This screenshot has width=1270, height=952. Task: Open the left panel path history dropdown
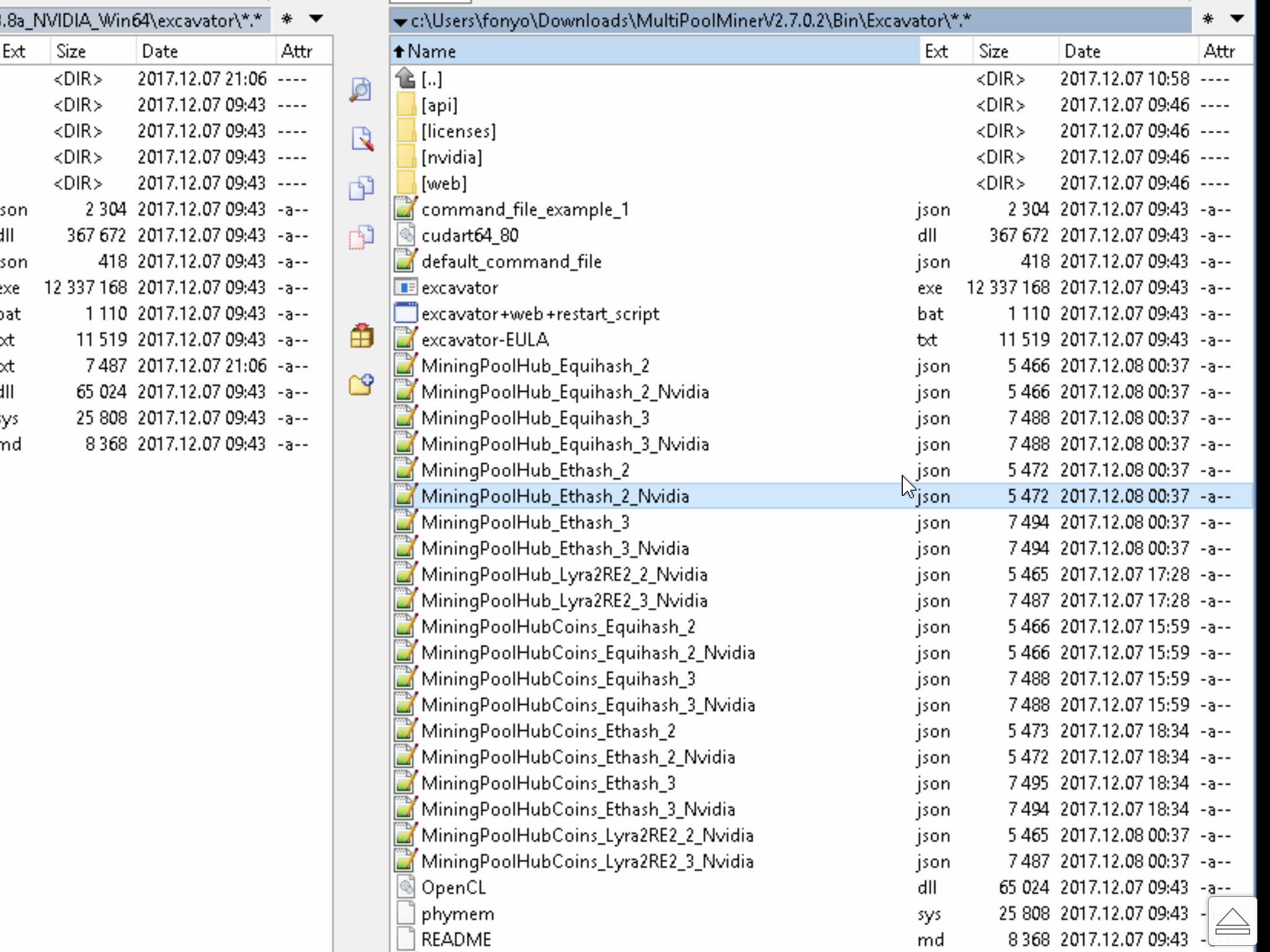[316, 19]
